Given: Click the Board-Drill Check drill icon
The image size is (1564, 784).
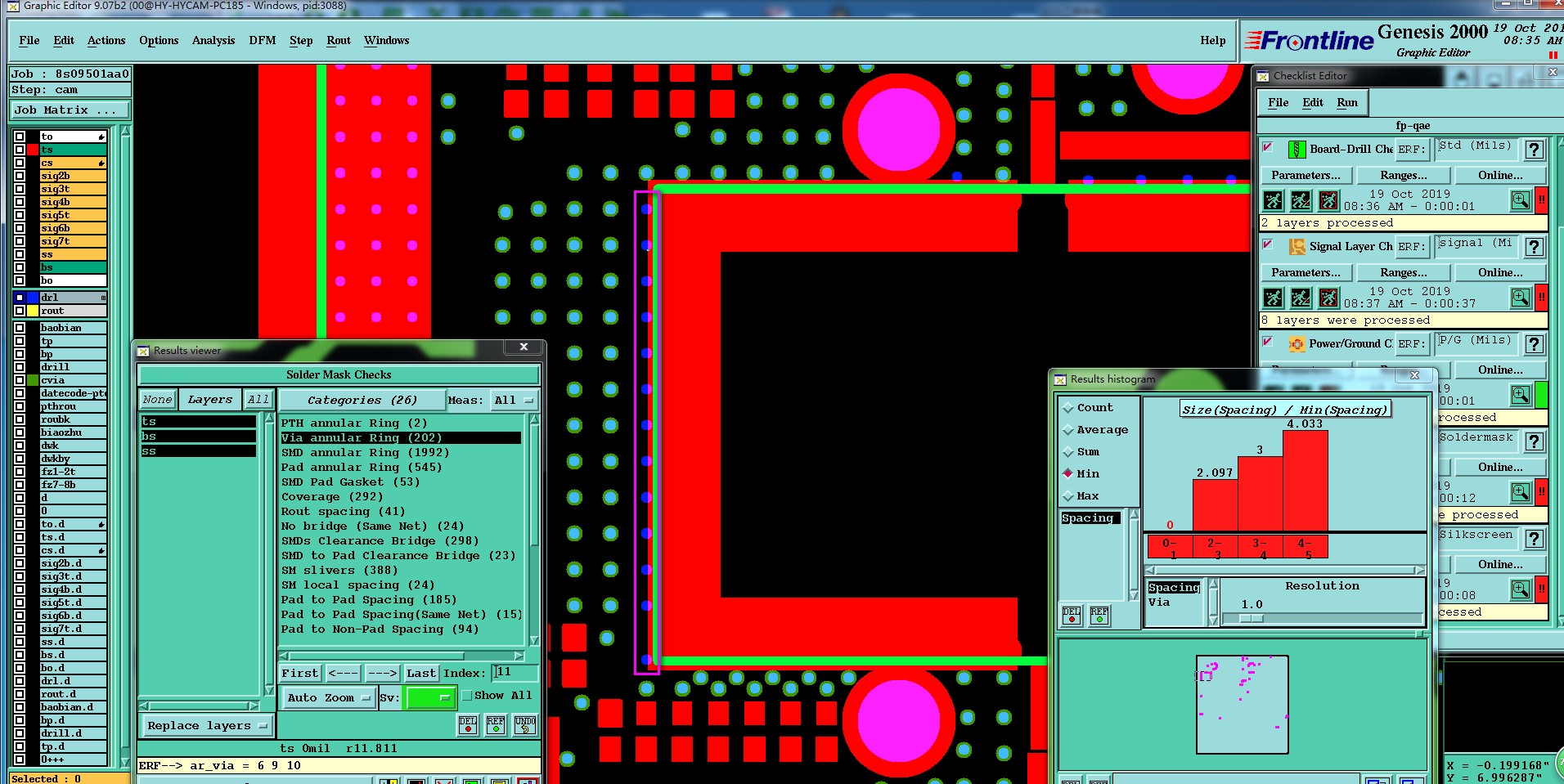Looking at the screenshot, I should pyautogui.click(x=1297, y=150).
